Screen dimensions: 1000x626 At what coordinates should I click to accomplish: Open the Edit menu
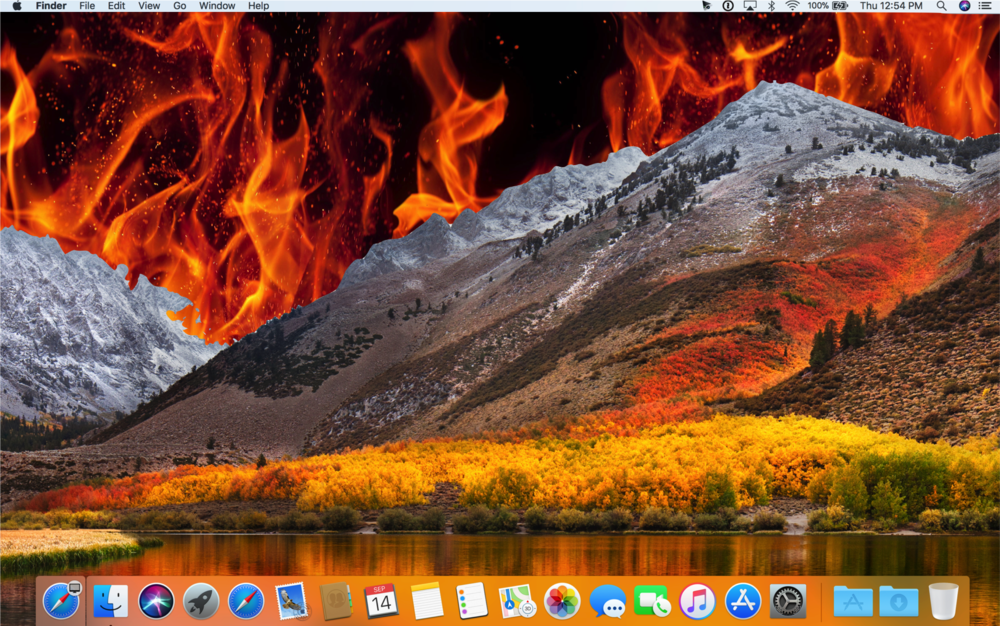pyautogui.click(x=116, y=6)
